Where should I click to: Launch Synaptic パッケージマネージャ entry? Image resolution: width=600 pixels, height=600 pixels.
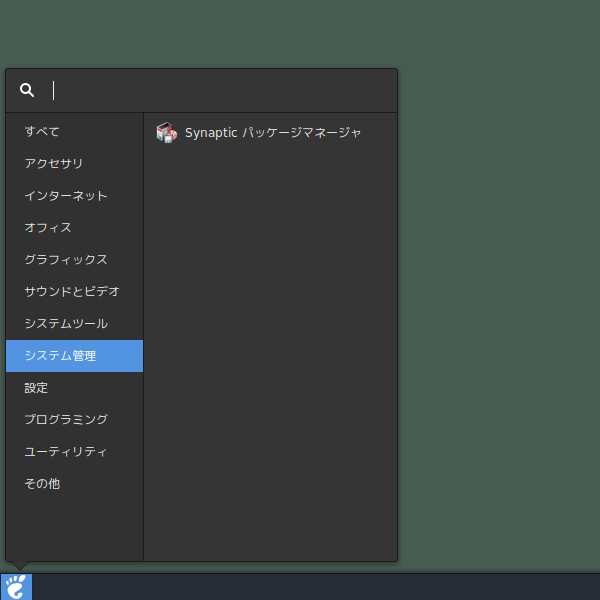[270, 132]
